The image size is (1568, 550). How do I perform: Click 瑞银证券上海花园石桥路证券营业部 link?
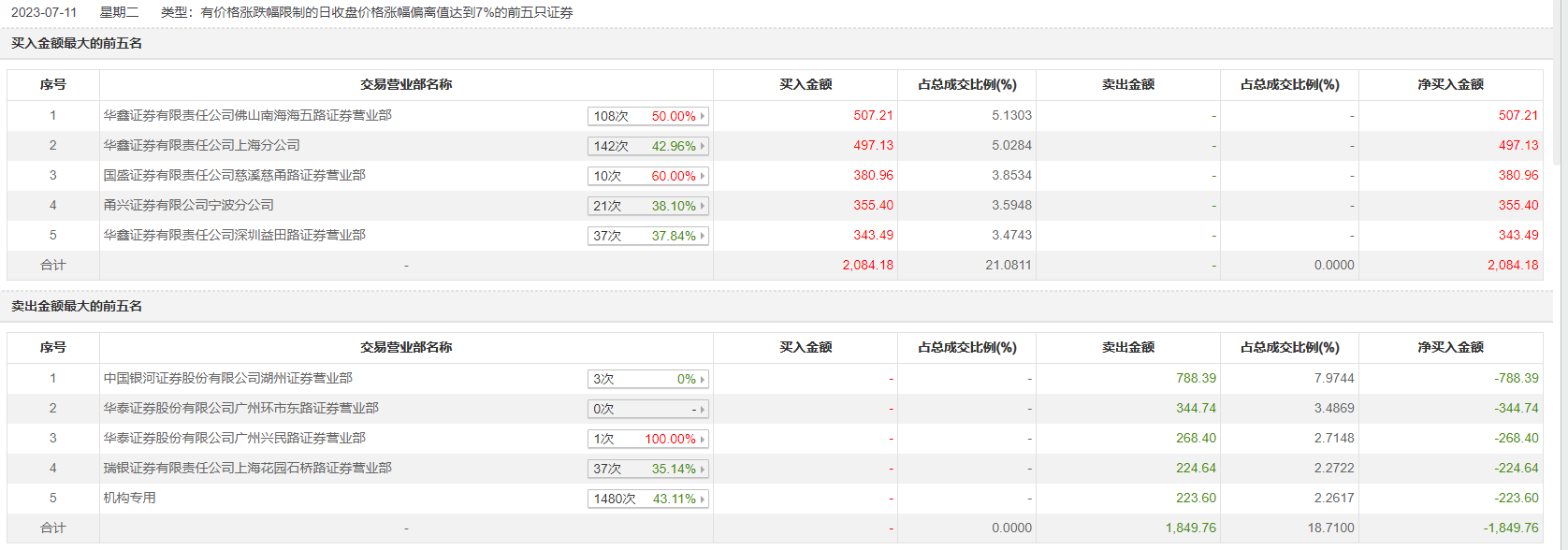(247, 468)
